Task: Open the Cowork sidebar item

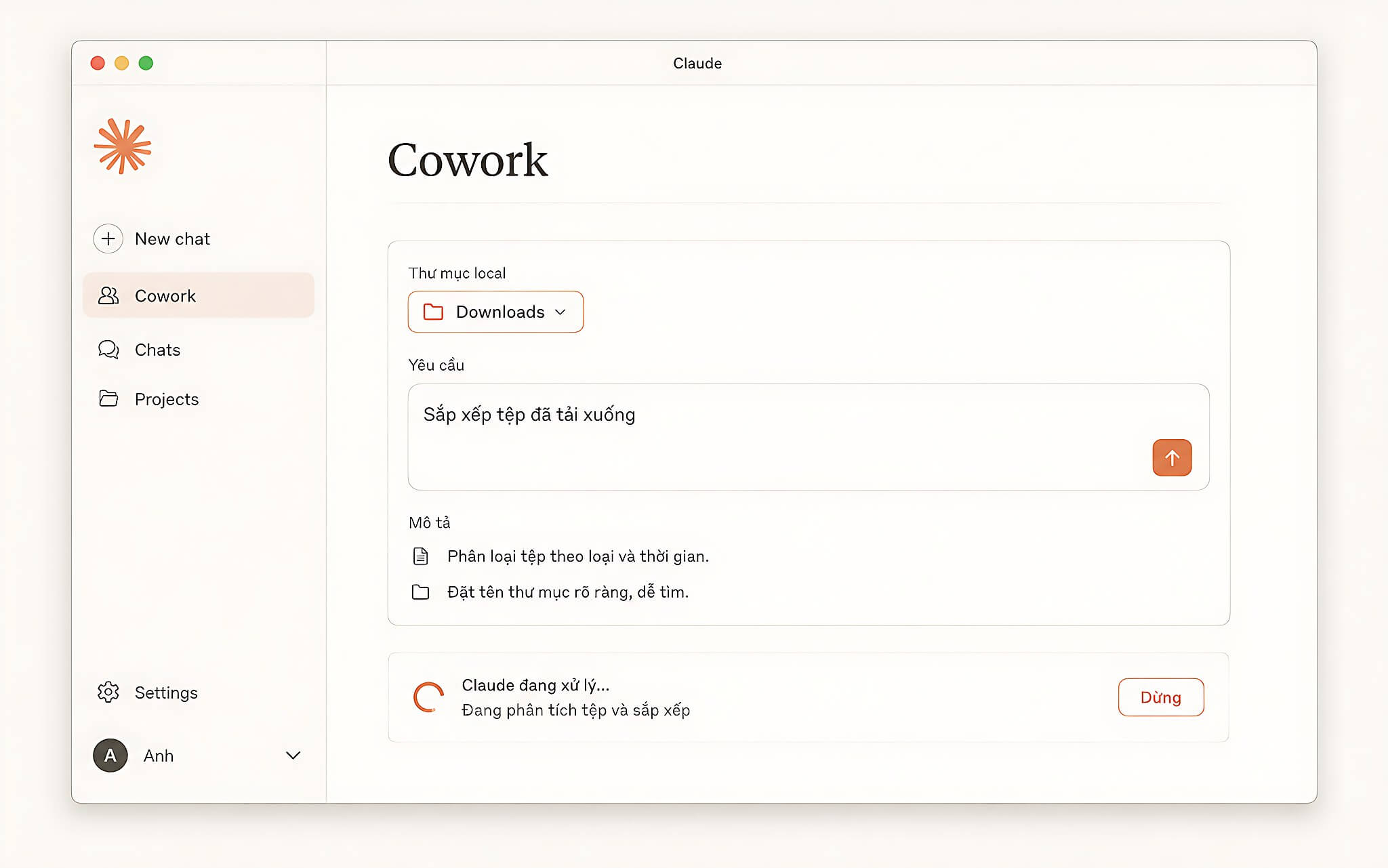Action: coord(199,295)
